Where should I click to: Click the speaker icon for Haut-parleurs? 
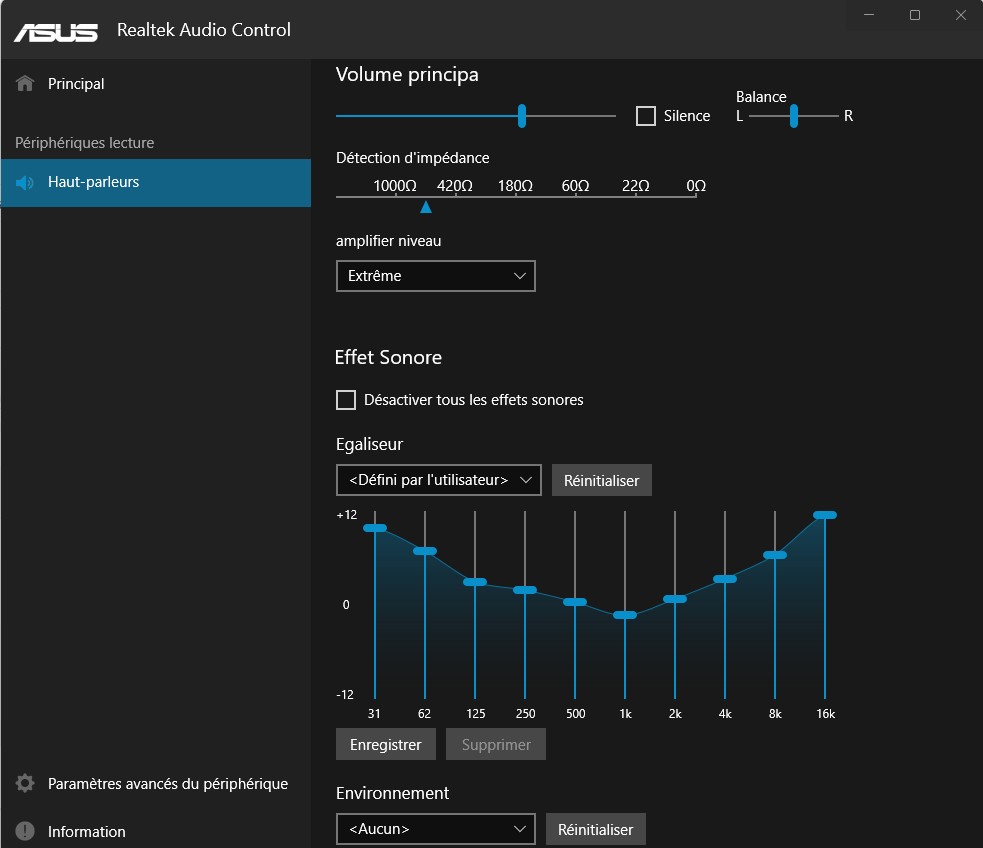click(26, 182)
